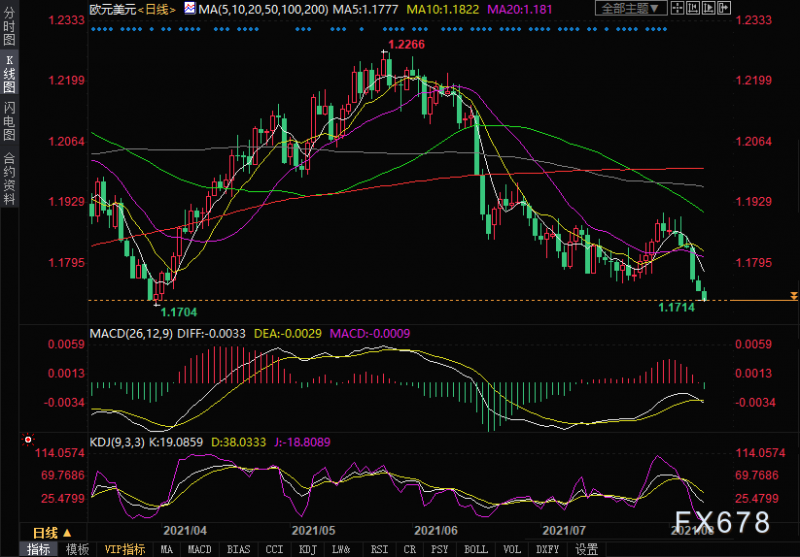Click the orange price arrows on the right axis
The height and width of the screenshot is (557, 800).
click(x=793, y=296)
